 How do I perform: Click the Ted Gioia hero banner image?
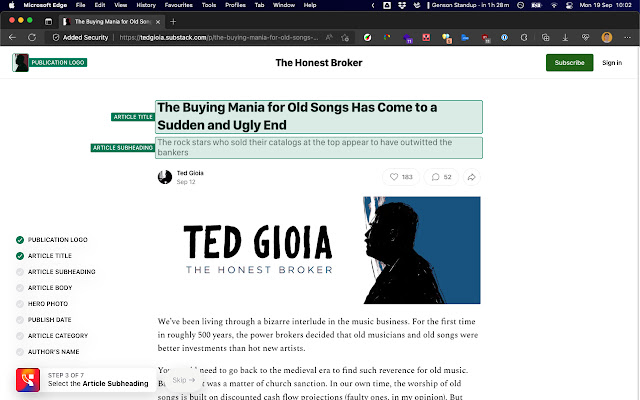pyautogui.click(x=319, y=250)
